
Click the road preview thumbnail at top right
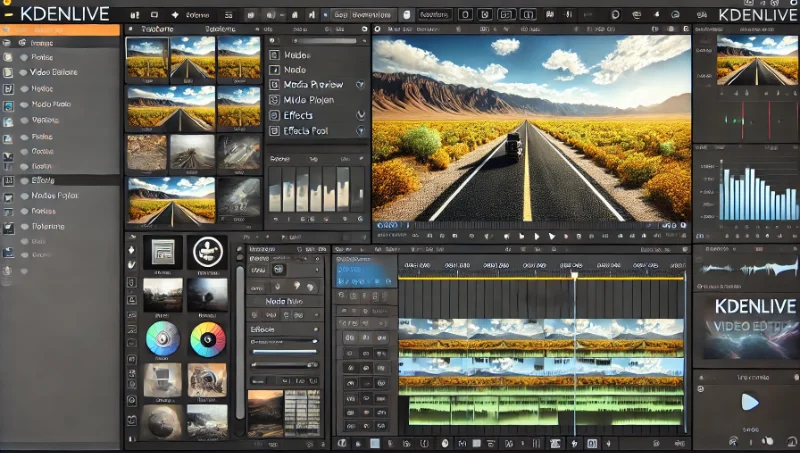(x=757, y=60)
